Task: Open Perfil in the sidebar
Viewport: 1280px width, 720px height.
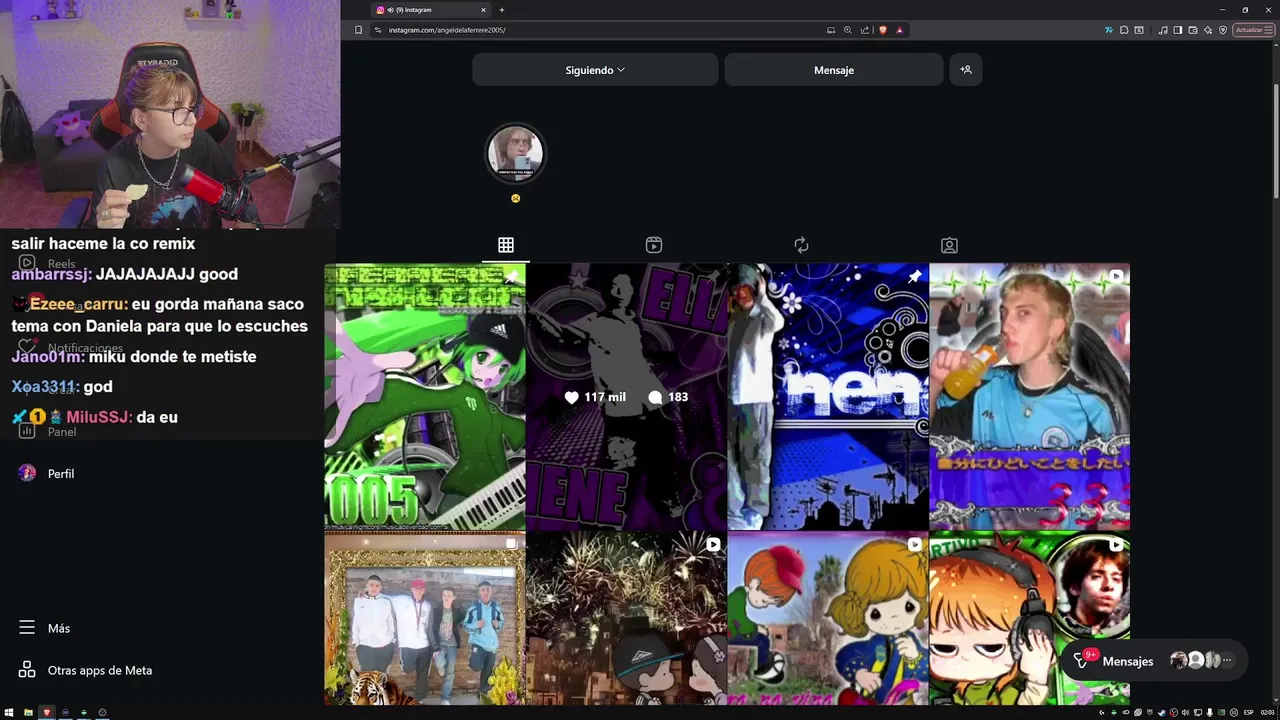Action: pos(46,473)
